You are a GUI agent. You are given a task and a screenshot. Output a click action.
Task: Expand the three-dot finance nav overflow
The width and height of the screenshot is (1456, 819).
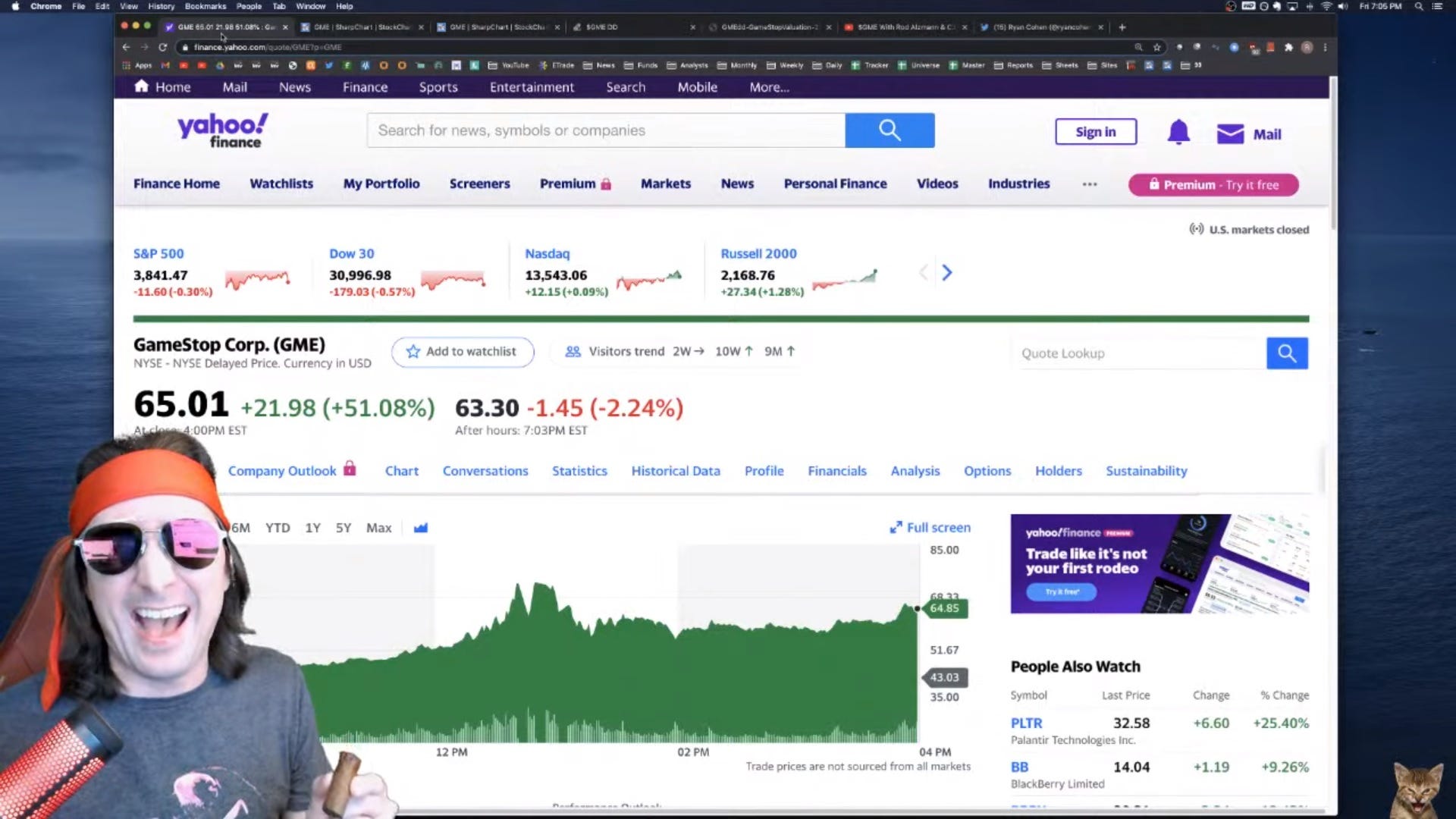[1090, 184]
